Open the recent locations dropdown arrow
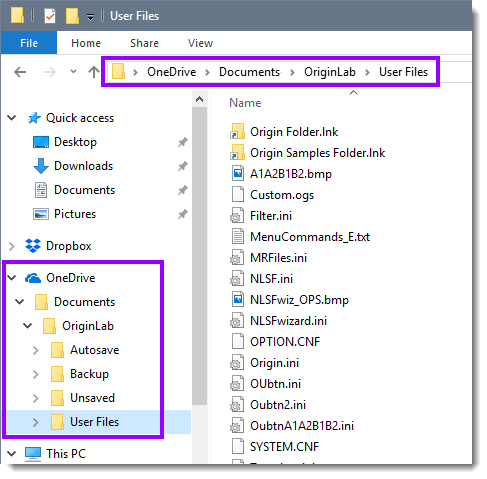Screen dimensions: 487x479 (x=73, y=71)
